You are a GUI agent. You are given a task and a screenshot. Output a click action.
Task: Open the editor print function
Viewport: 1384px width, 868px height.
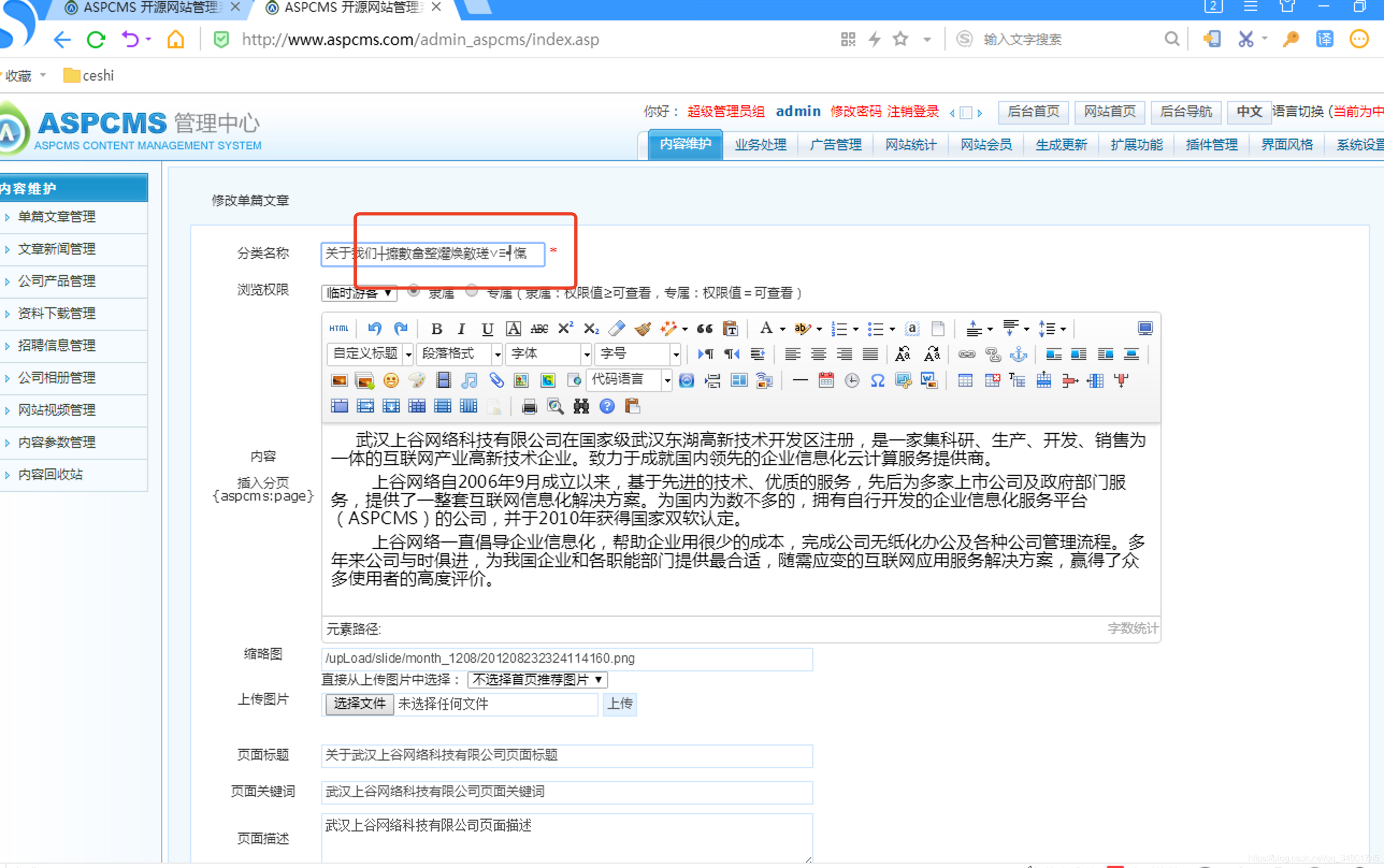coord(529,407)
